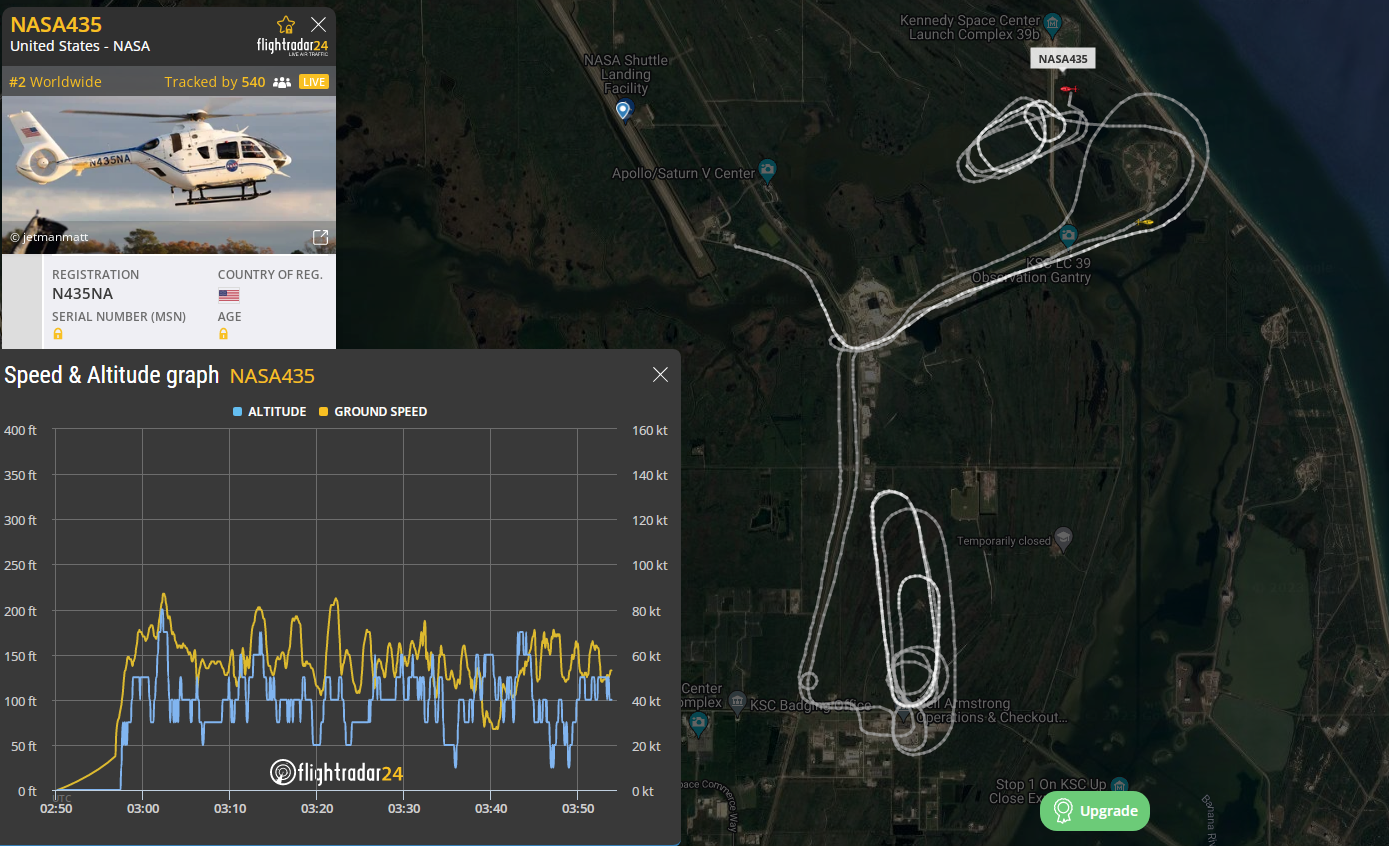Click the NASA435 map callout label
Screen dimensions: 1389x846
click(1063, 59)
